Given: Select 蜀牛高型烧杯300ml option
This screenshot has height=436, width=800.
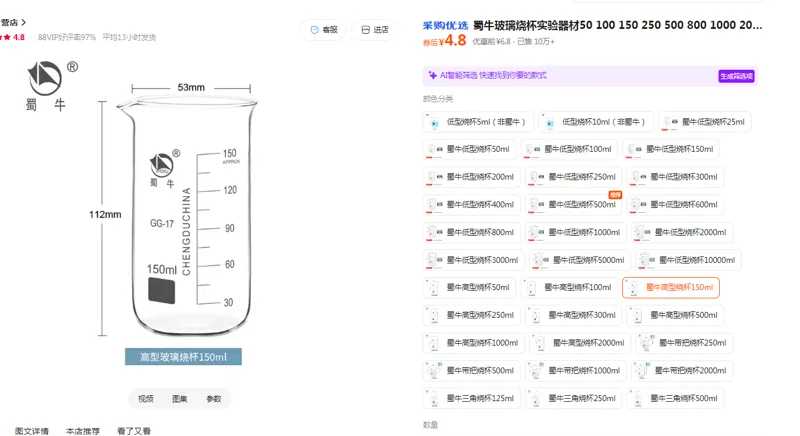Looking at the screenshot, I should point(573,315).
